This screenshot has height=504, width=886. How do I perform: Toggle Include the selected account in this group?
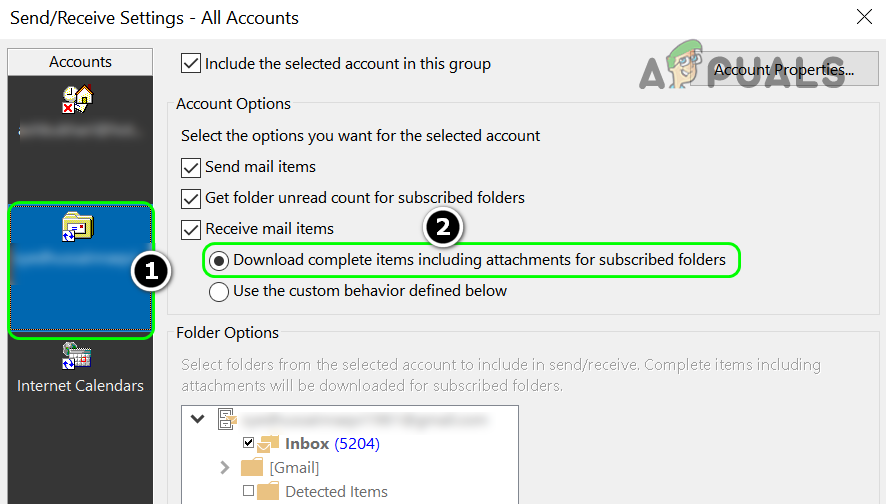point(191,64)
